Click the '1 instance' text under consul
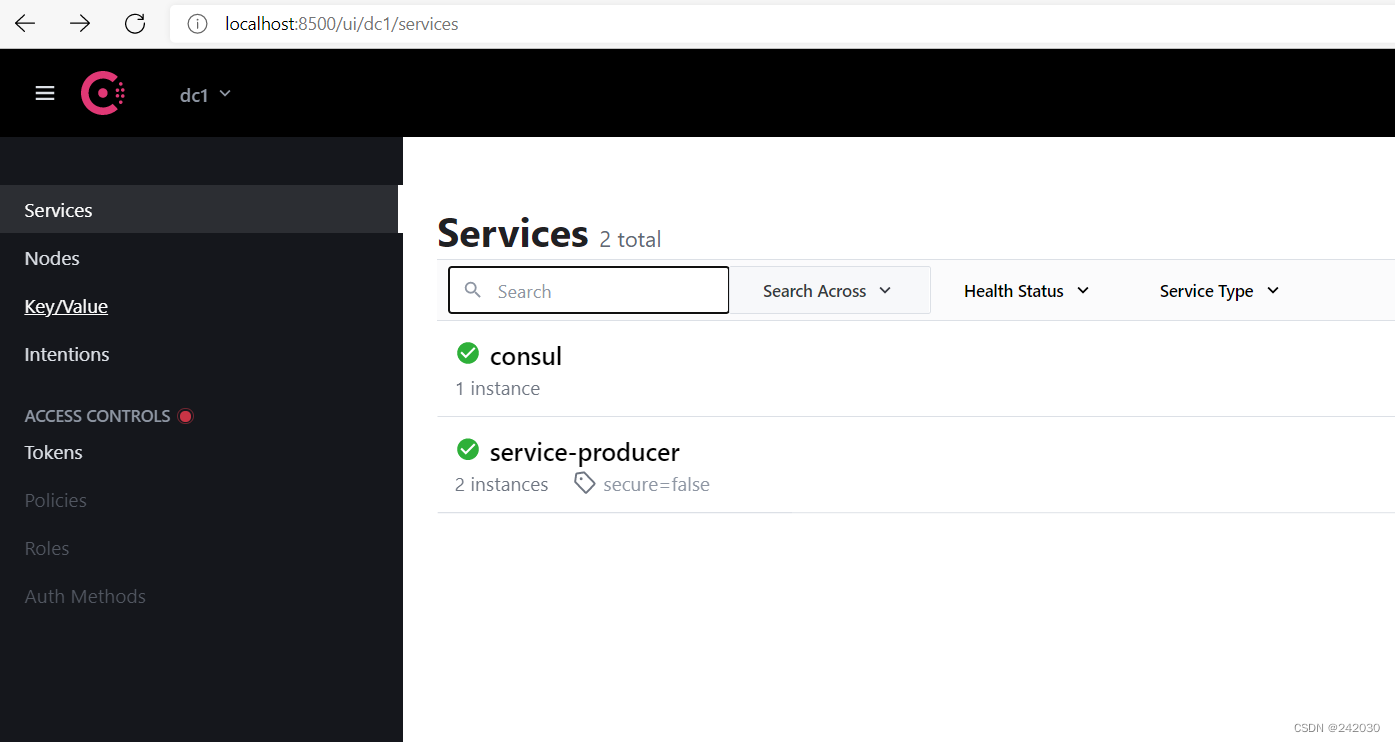Image resolution: width=1395 pixels, height=742 pixels. 497,388
